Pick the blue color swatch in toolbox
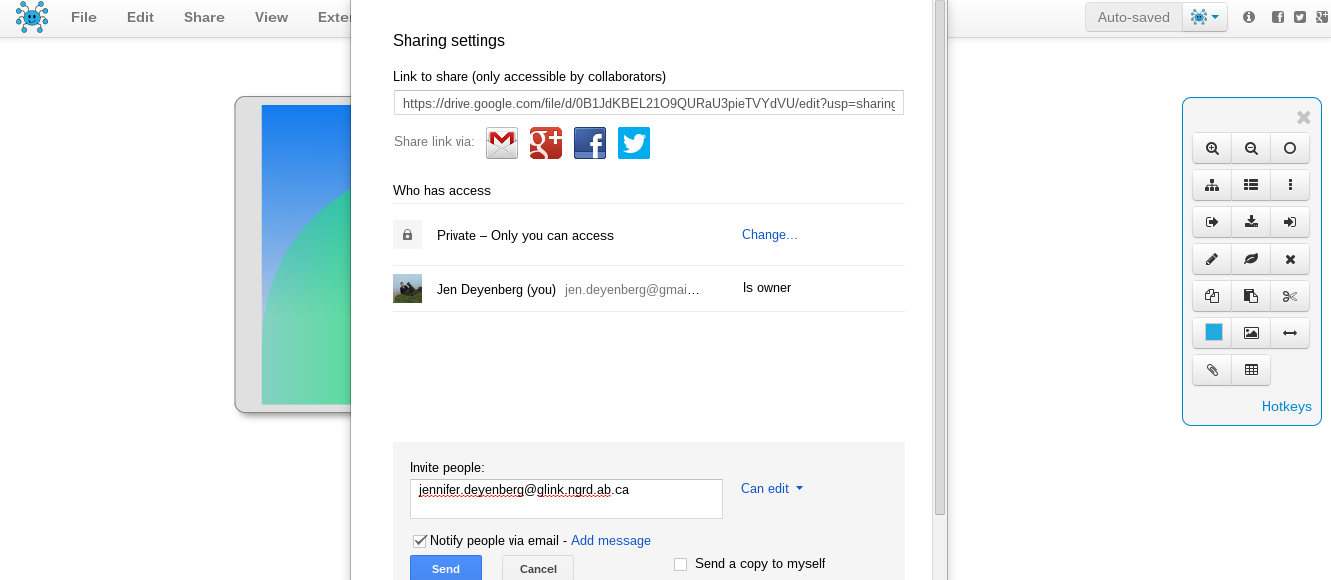This screenshot has height=580, width=1331. [1213, 333]
